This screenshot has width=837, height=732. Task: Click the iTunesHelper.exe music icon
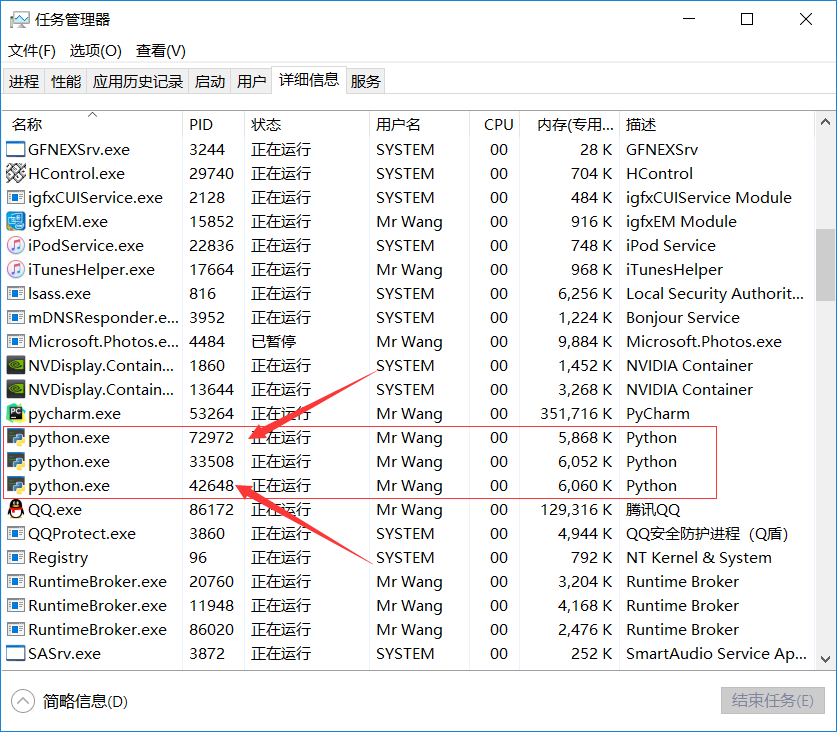click(15, 270)
